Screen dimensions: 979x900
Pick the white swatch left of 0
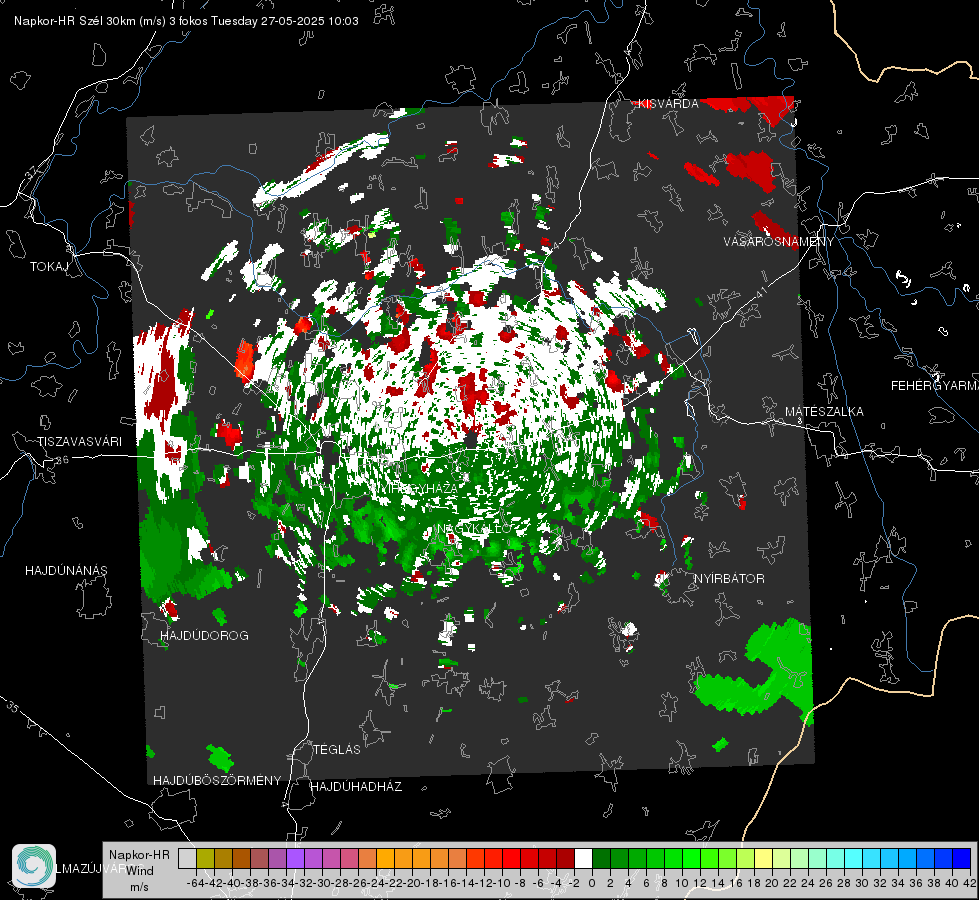[583, 859]
